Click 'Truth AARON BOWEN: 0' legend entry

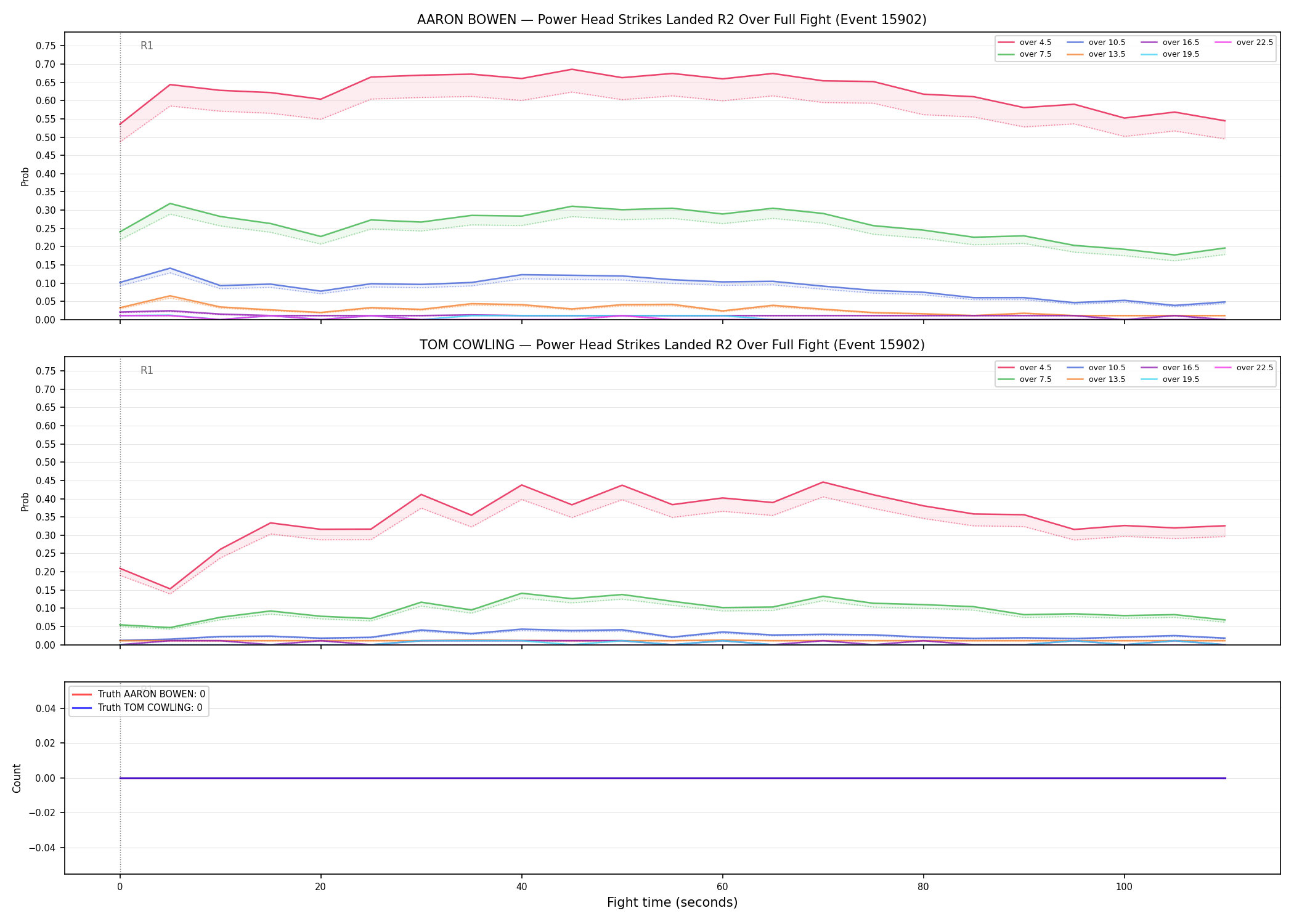[x=139, y=694]
